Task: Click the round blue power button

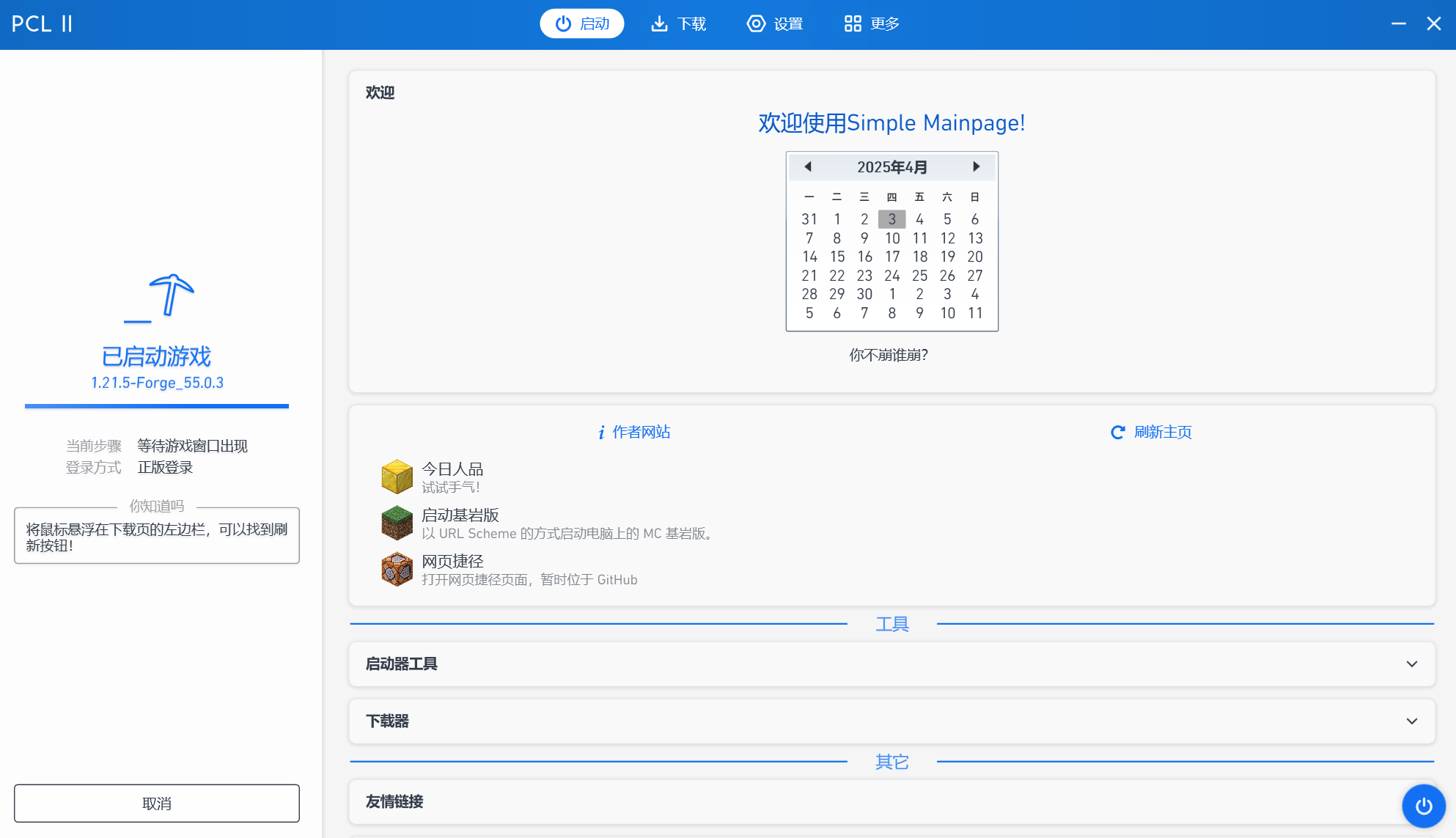Action: pyautogui.click(x=1424, y=806)
